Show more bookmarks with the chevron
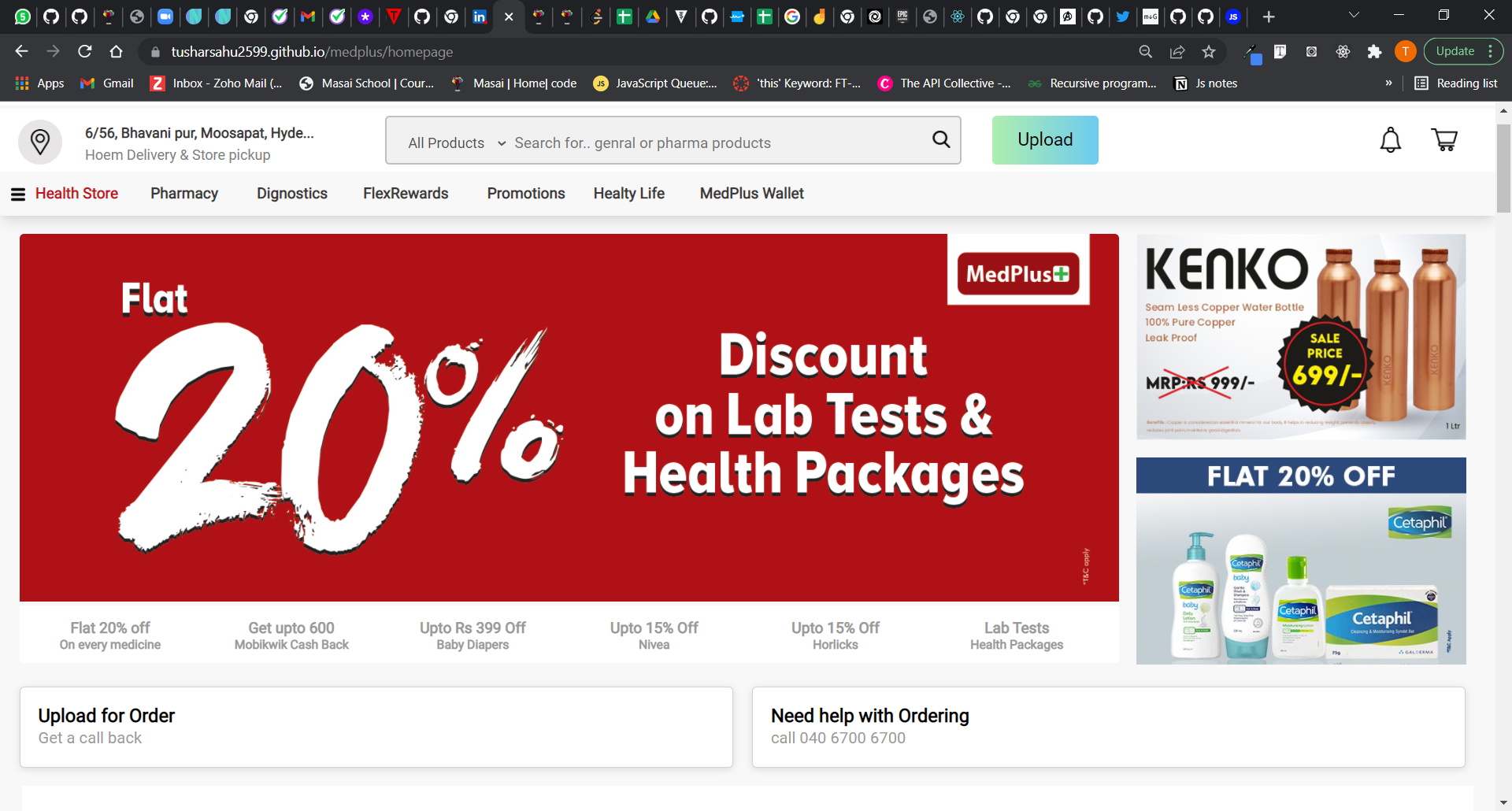Image resolution: width=1512 pixels, height=811 pixels. click(1388, 83)
